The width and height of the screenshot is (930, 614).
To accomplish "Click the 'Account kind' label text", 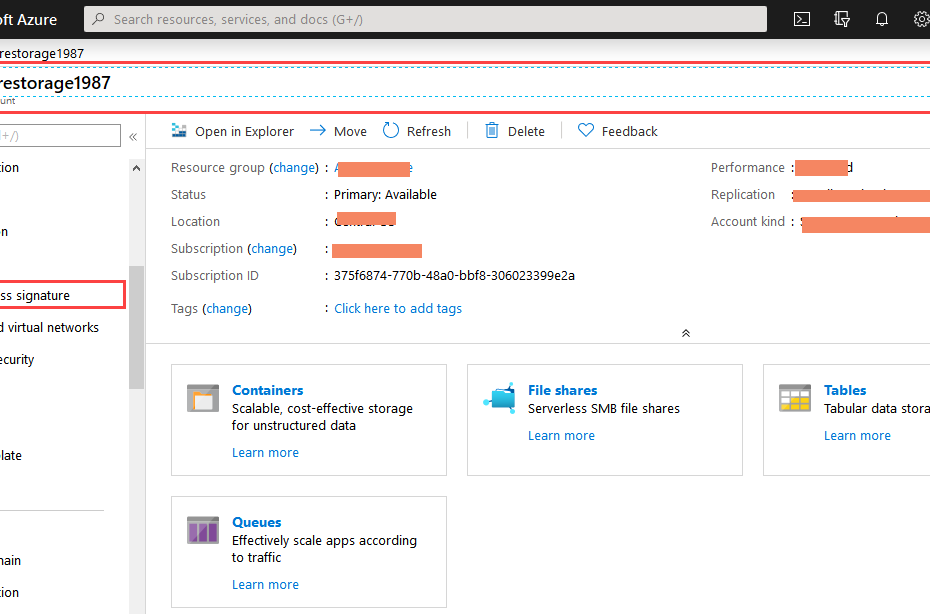I will point(747,222).
